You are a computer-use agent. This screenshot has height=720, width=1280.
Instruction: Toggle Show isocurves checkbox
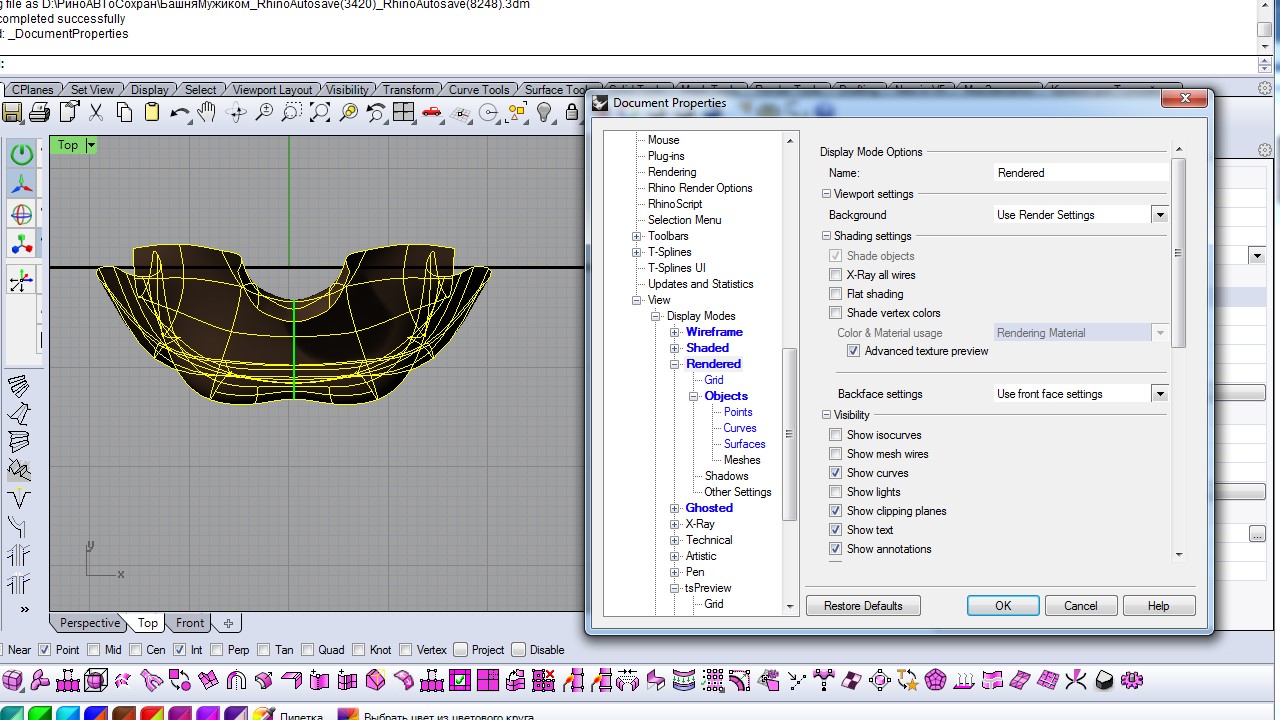click(836, 435)
